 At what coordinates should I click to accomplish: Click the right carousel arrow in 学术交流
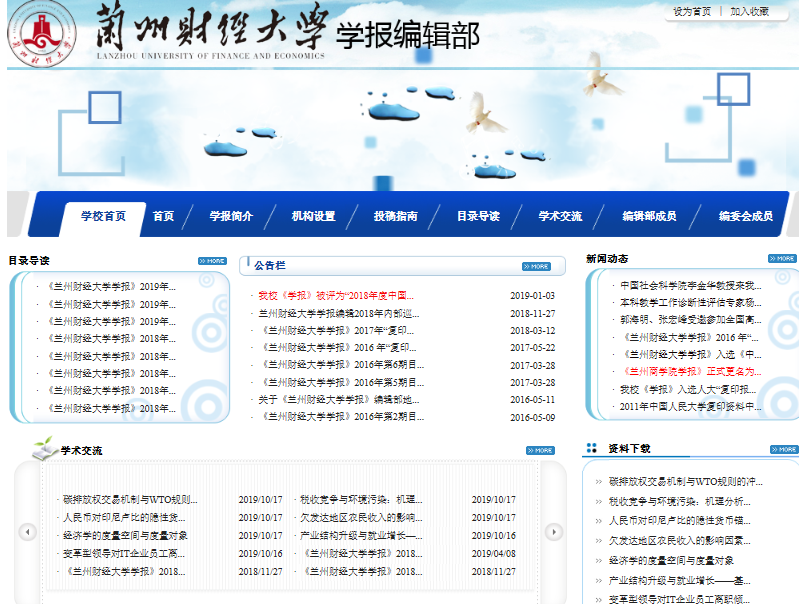coord(553,532)
